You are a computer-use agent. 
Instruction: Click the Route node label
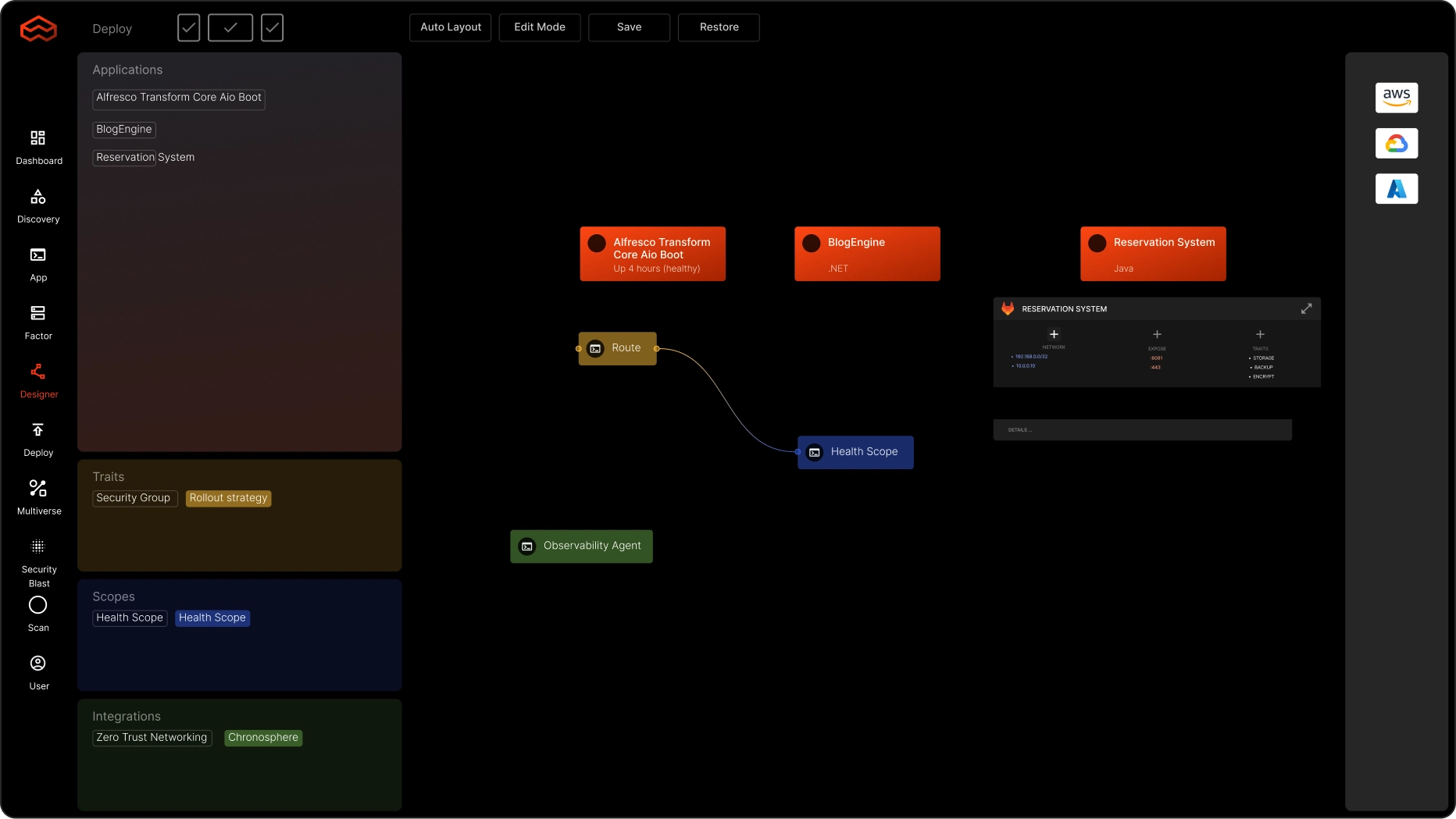[626, 348]
